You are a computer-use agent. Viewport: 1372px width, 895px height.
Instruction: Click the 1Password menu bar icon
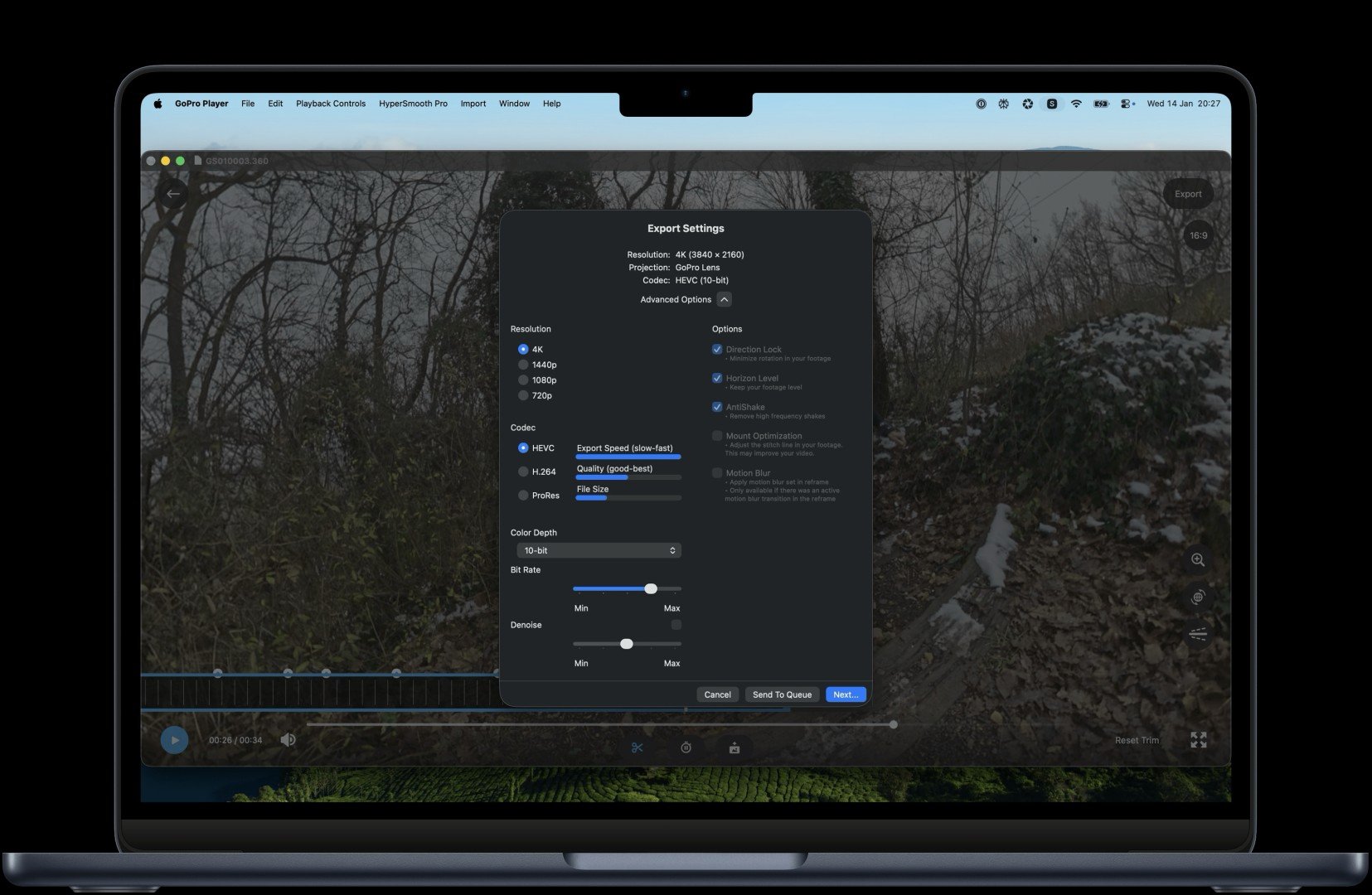(x=981, y=104)
